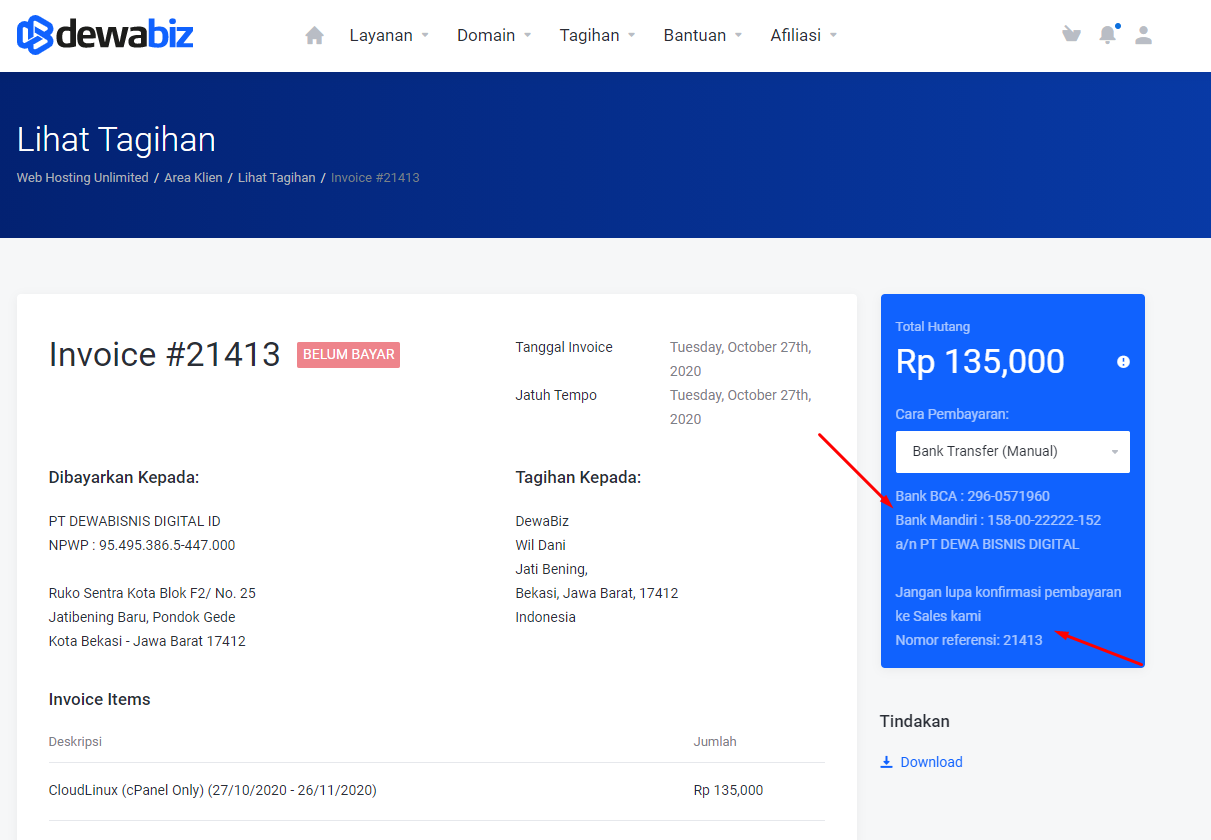Click the Total Hutang label

[933, 327]
